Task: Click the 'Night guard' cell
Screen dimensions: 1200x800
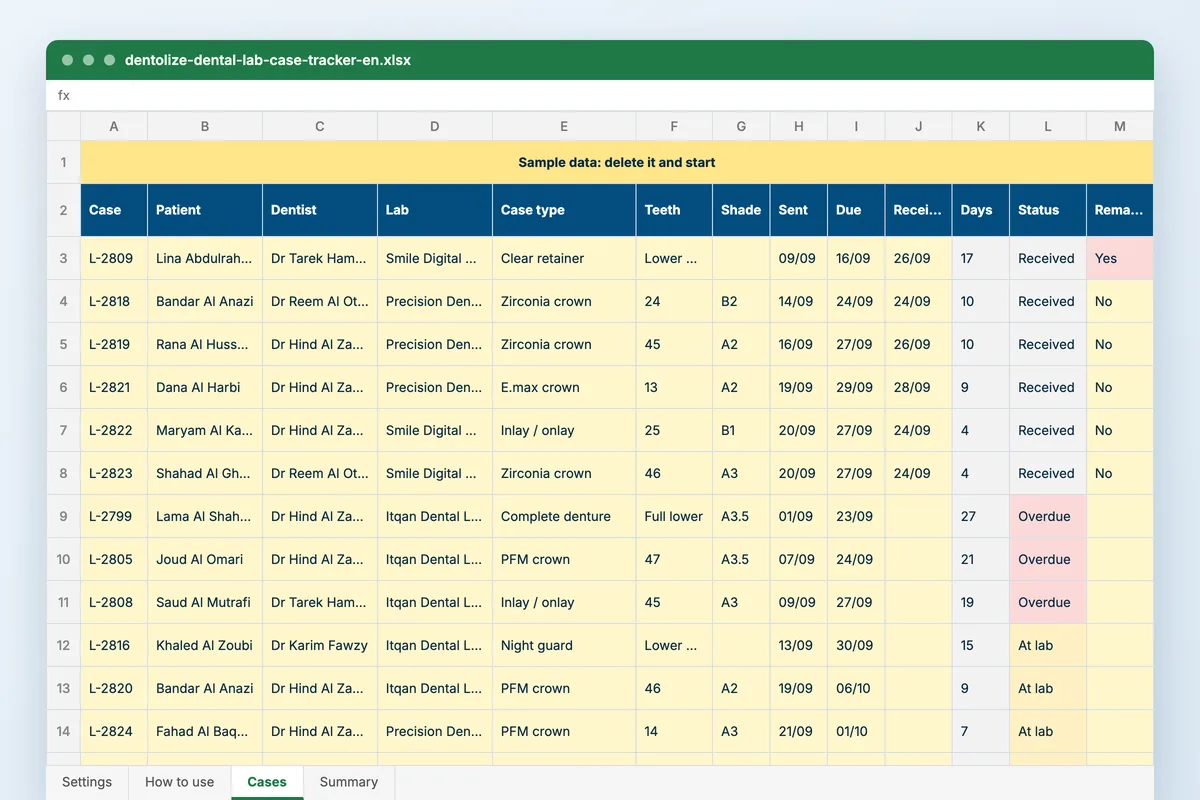Action: tap(564, 645)
